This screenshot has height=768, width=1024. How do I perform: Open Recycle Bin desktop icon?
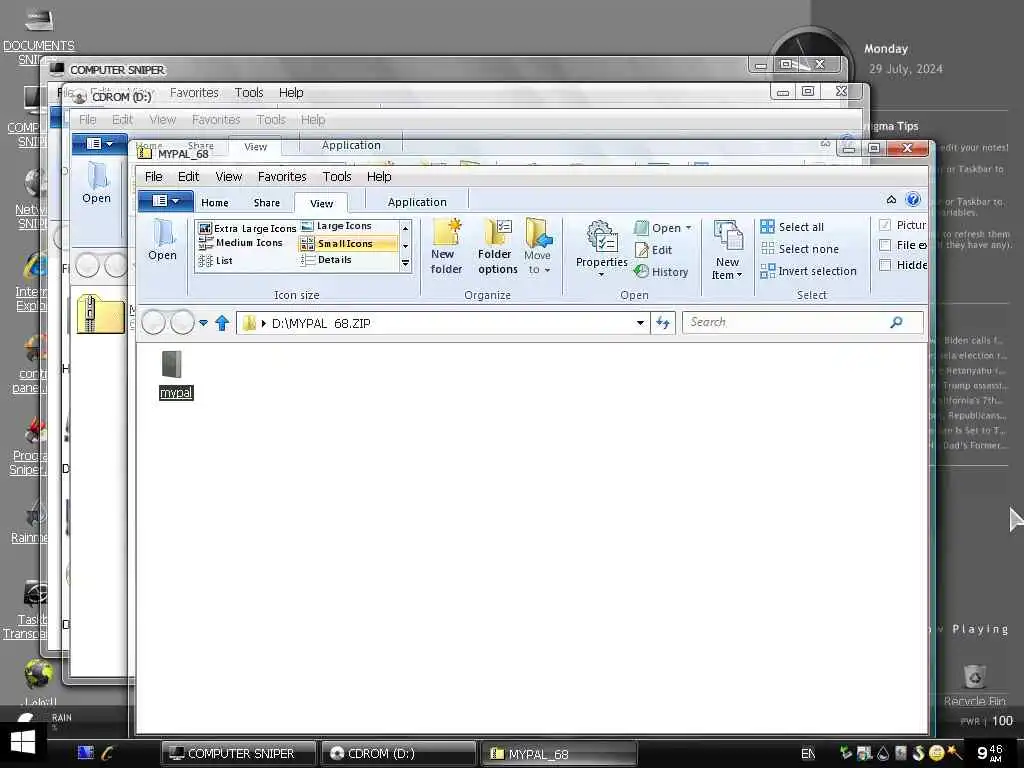tap(974, 685)
